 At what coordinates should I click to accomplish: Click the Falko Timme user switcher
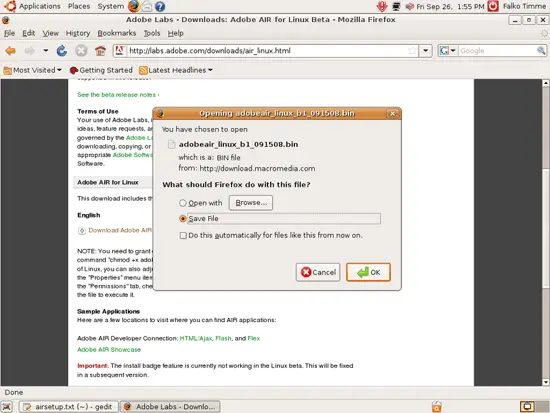pos(524,6)
